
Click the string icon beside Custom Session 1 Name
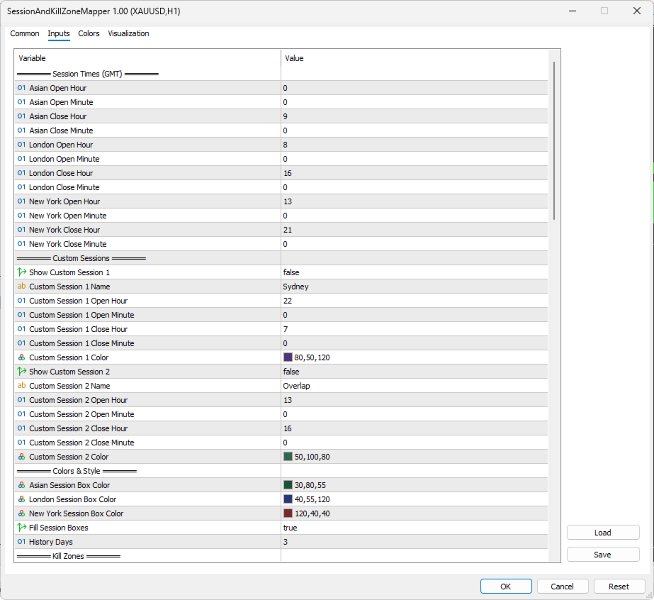pyautogui.click(x=22, y=286)
